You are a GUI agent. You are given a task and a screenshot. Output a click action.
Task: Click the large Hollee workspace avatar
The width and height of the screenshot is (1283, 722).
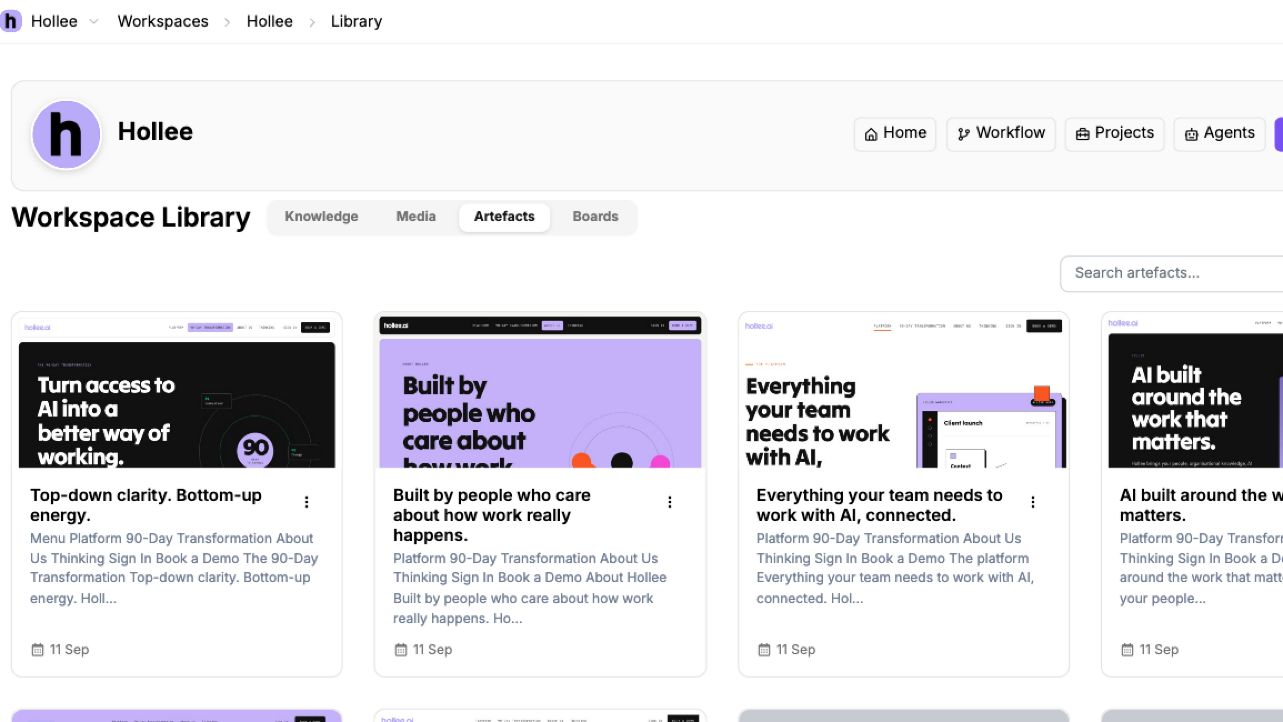(x=66, y=134)
